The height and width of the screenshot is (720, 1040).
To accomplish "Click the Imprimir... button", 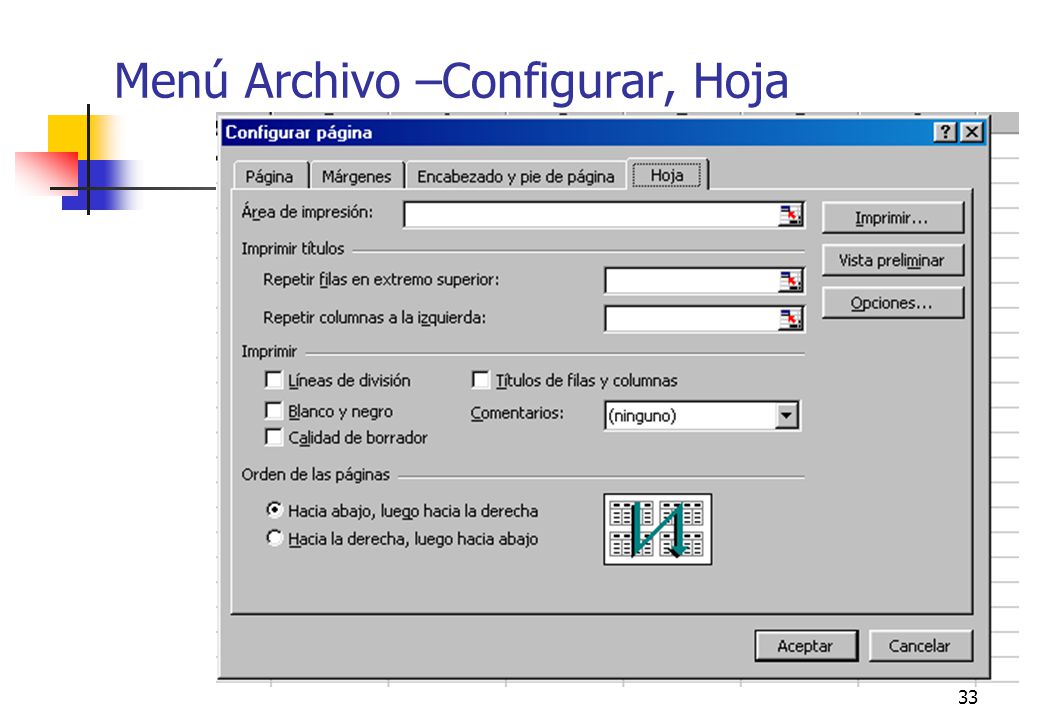I will [892, 218].
